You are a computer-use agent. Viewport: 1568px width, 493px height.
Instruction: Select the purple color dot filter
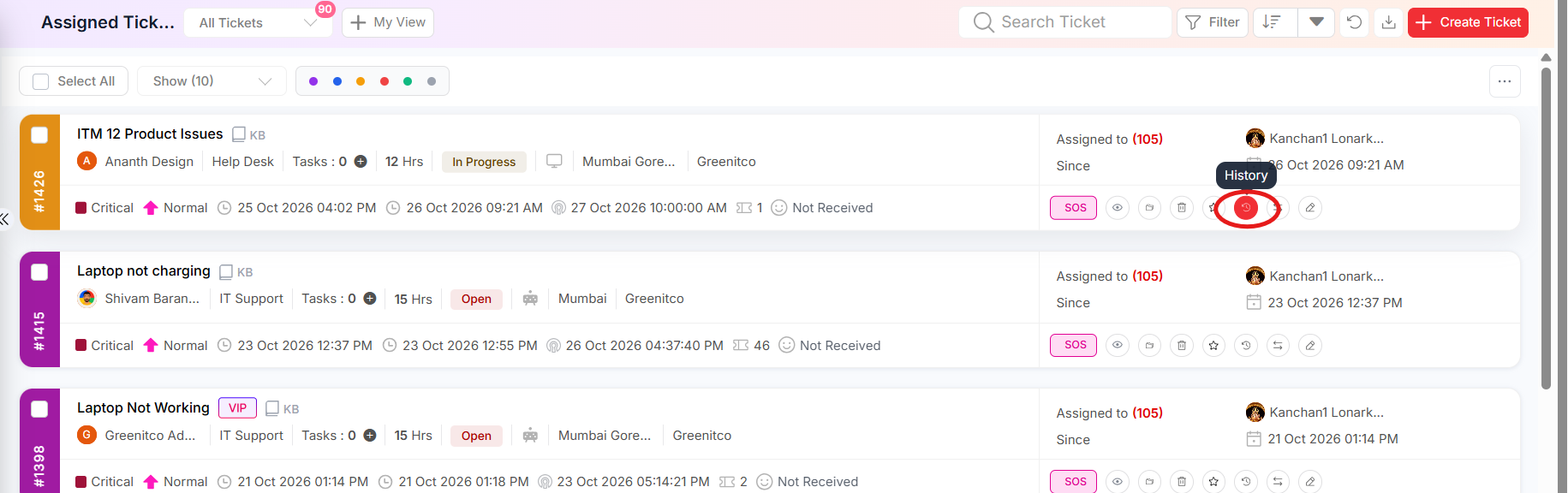click(x=313, y=81)
